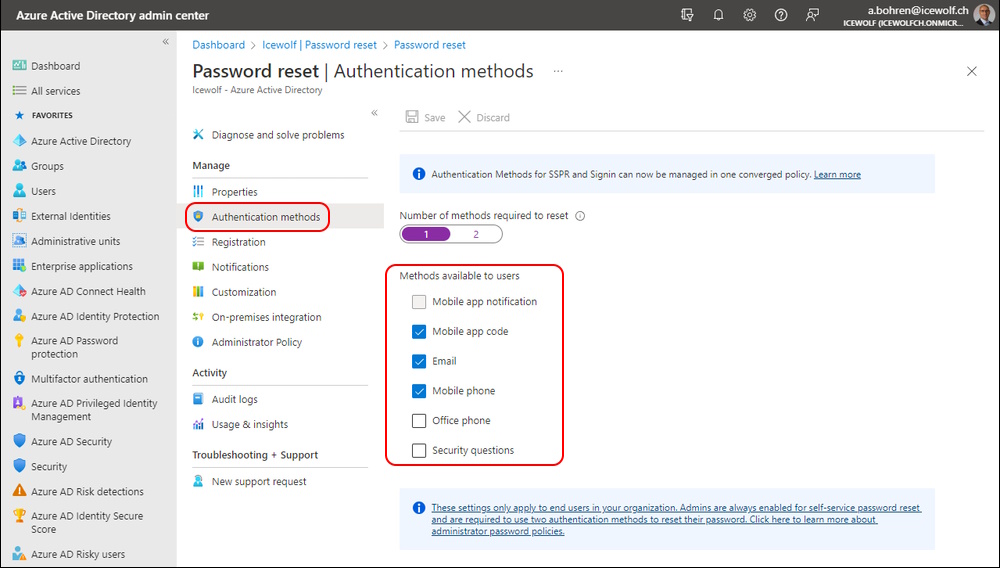Collapse the left favorites sidebar
1000x568 pixels.
(x=165, y=41)
